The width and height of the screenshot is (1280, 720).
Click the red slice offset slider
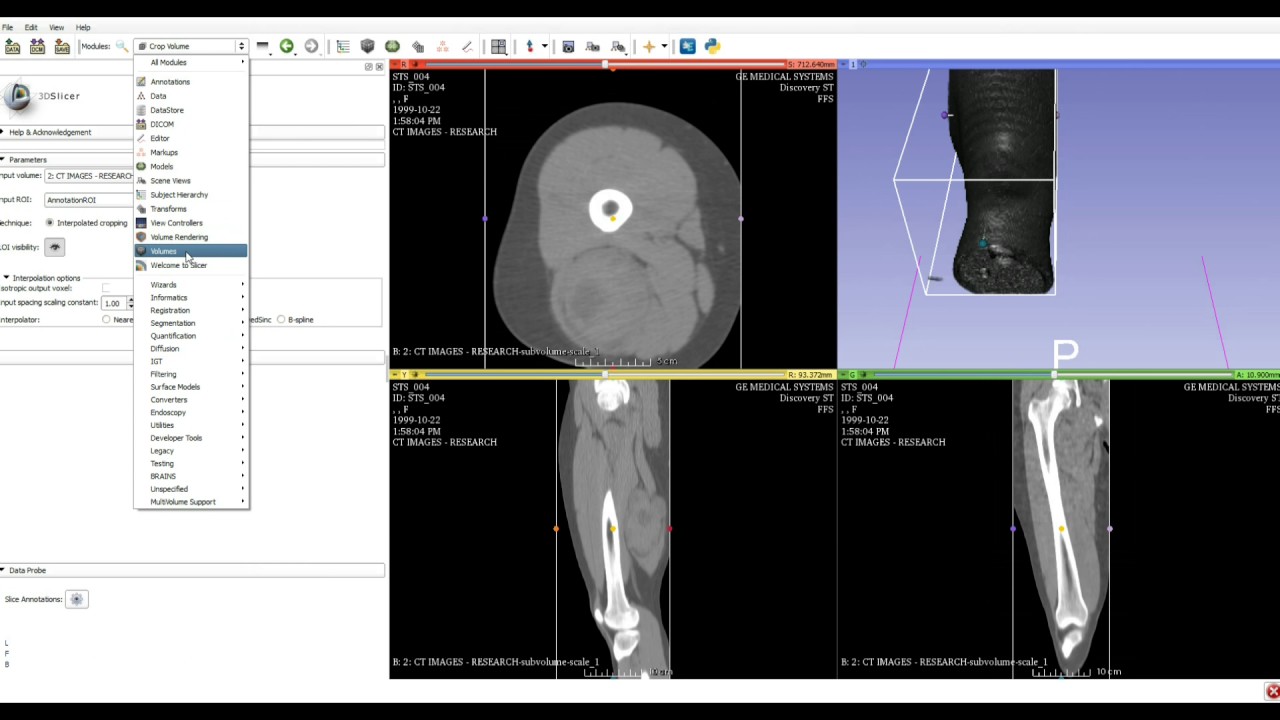pos(606,65)
